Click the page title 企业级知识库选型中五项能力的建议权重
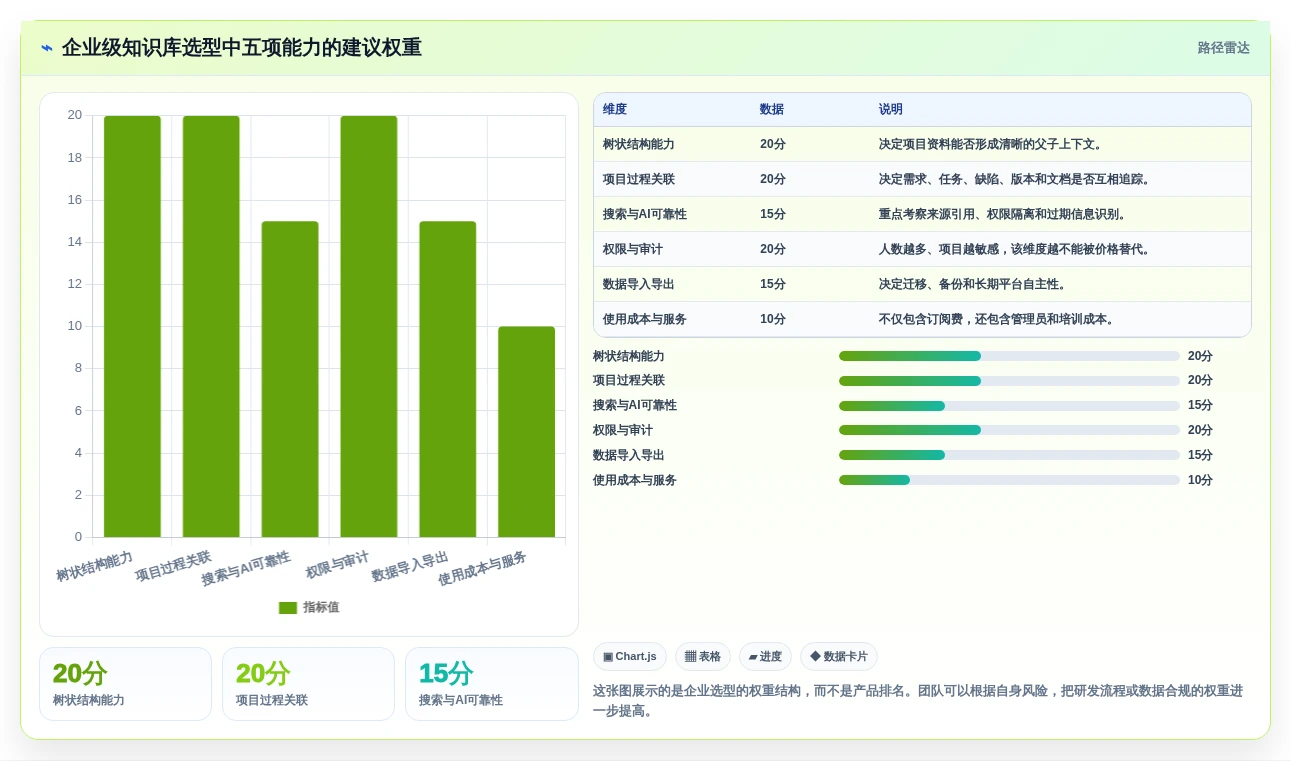 pyautogui.click(x=241, y=48)
